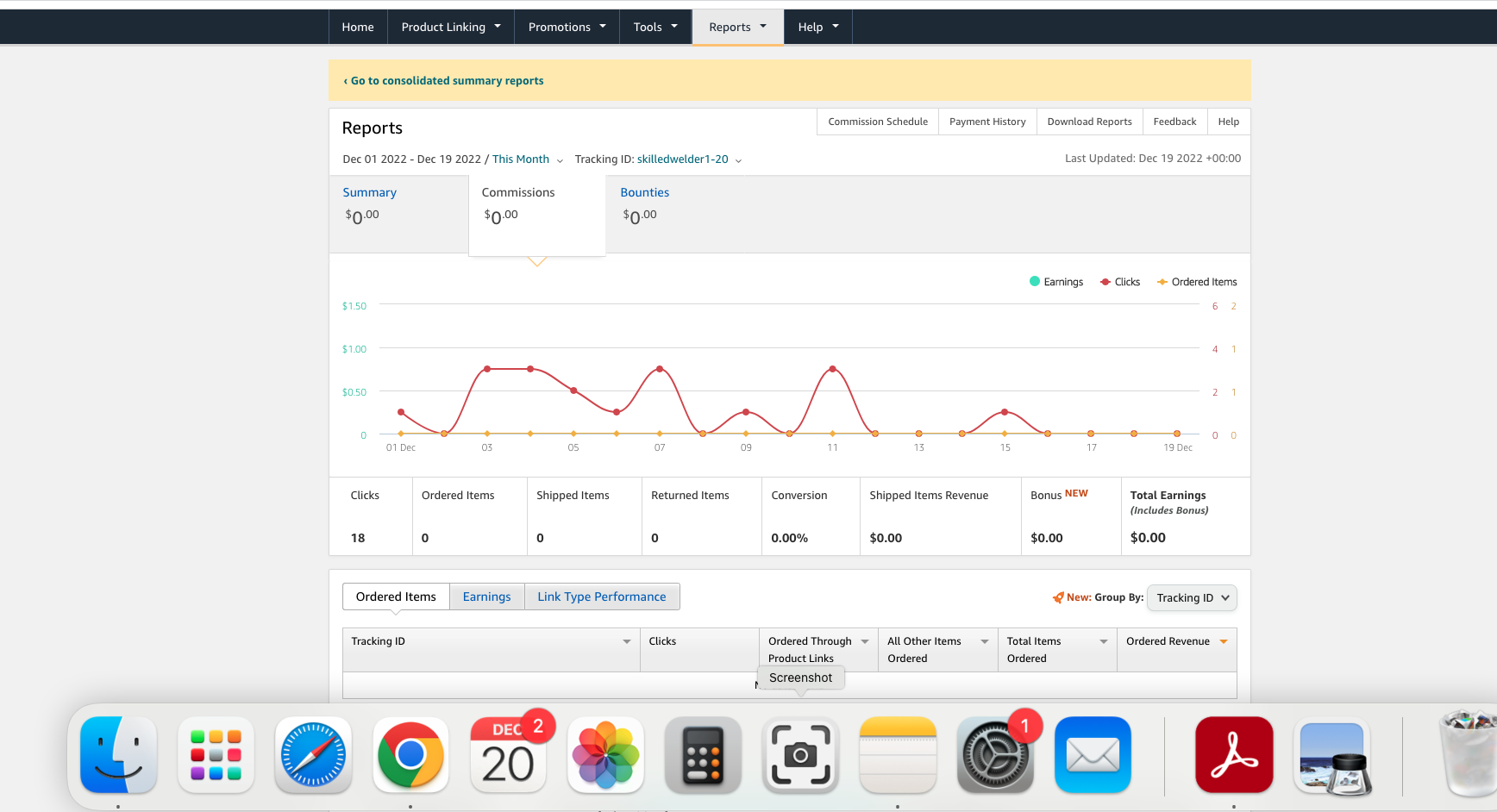Select the Commissions earnings tab
Screen dimensions: 1497x812
tap(537, 215)
